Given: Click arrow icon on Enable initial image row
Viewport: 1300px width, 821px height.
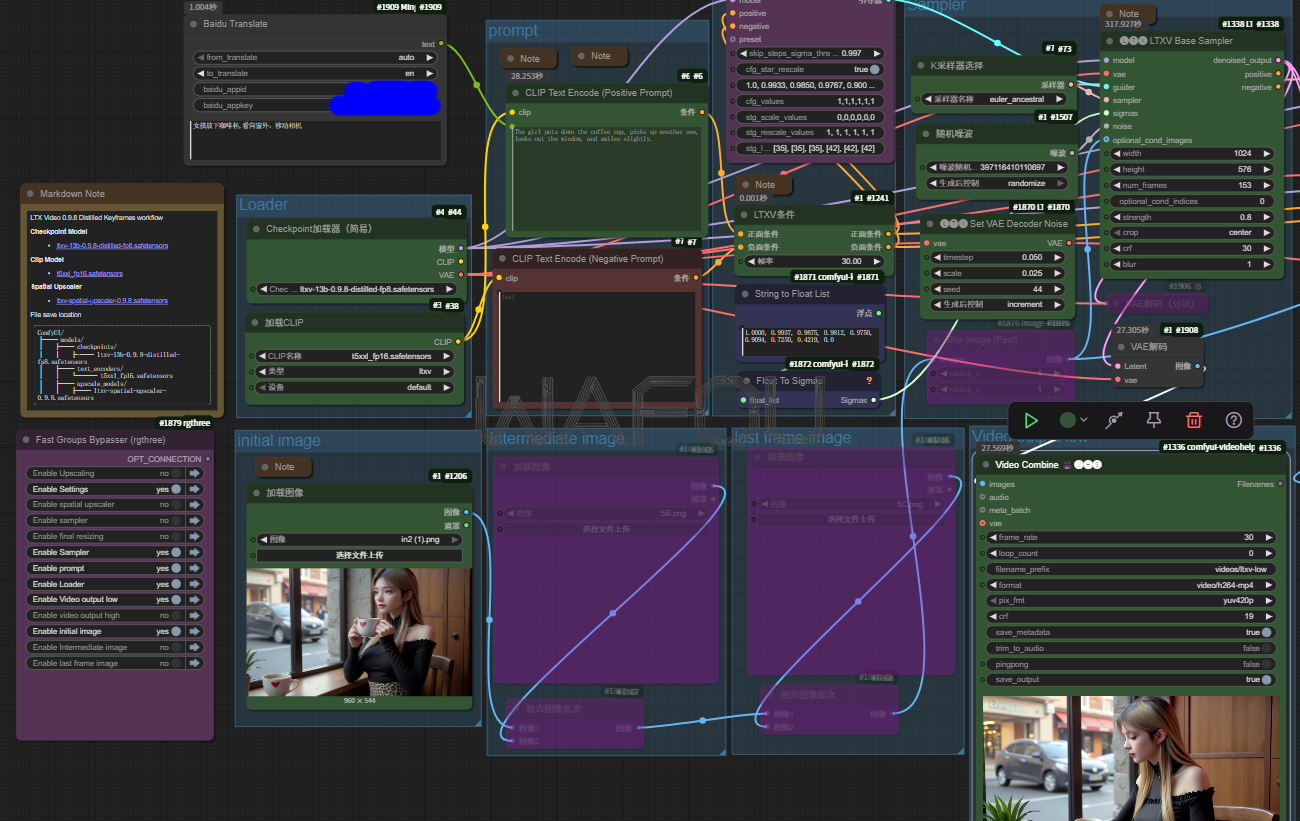Looking at the screenshot, I should pos(195,631).
